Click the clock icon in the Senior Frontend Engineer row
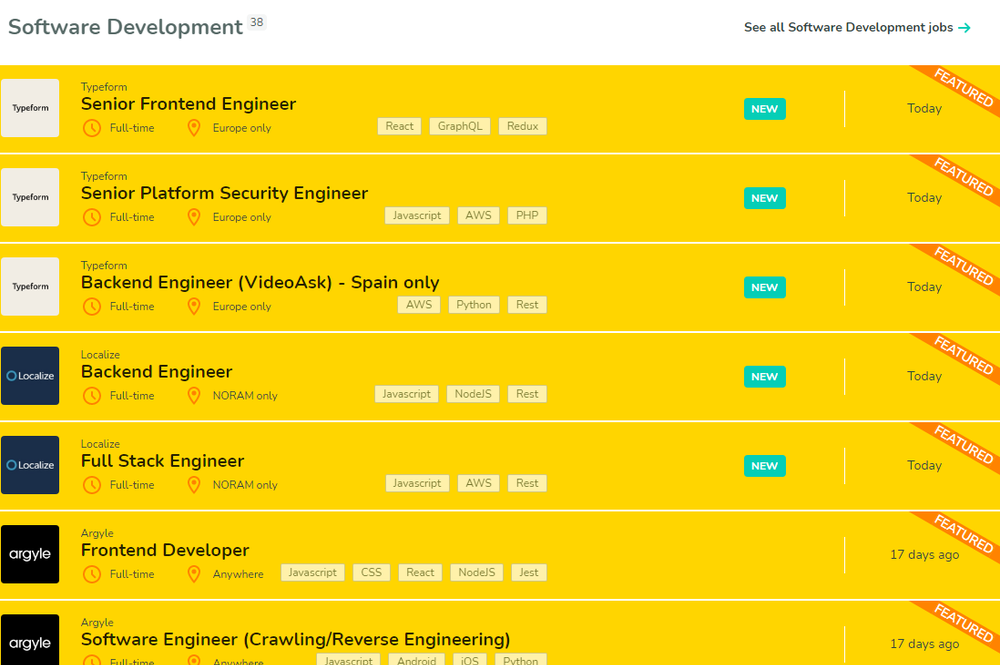Screen dimensions: 1000x665 (92, 128)
